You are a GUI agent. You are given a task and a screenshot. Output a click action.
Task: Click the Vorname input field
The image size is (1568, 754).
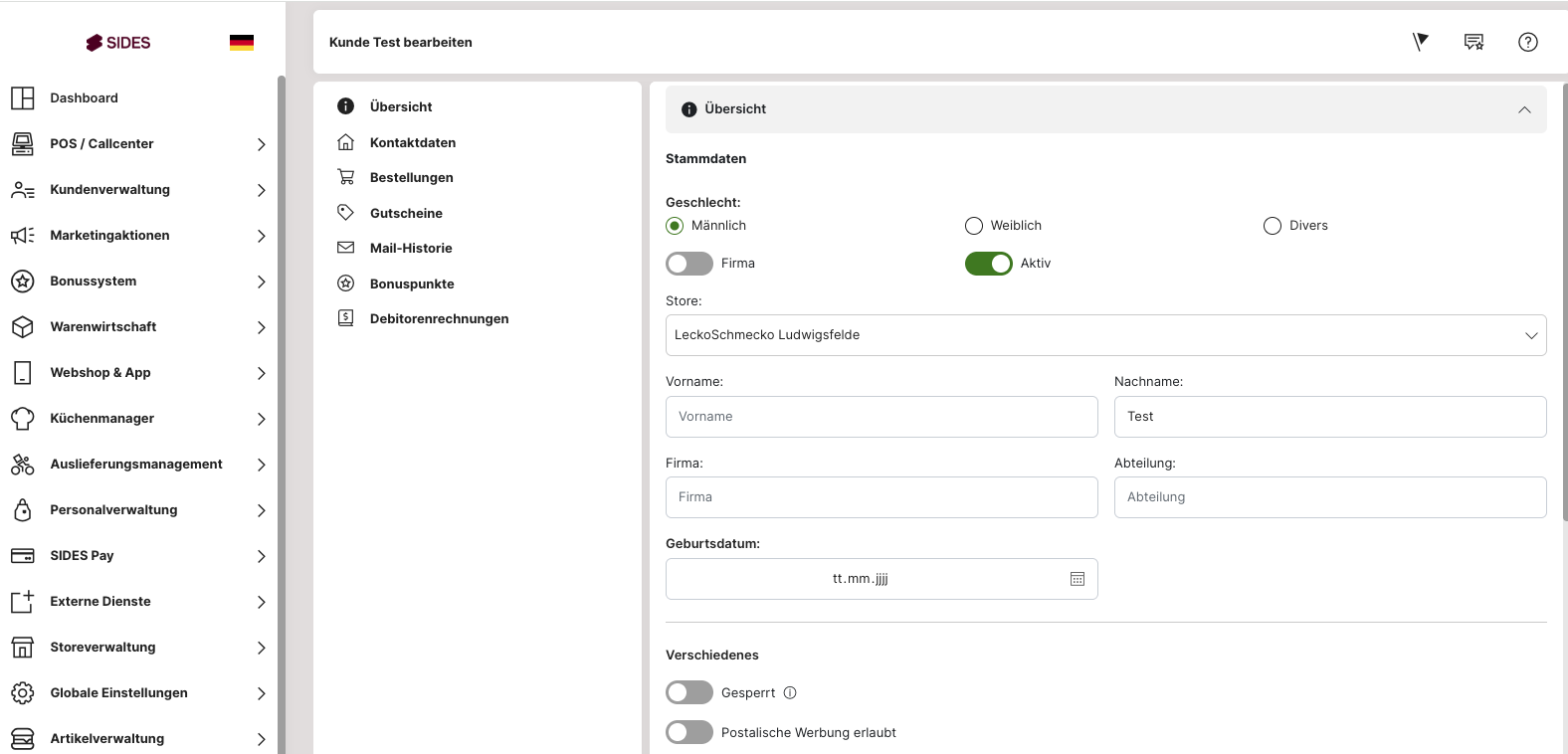click(881, 417)
